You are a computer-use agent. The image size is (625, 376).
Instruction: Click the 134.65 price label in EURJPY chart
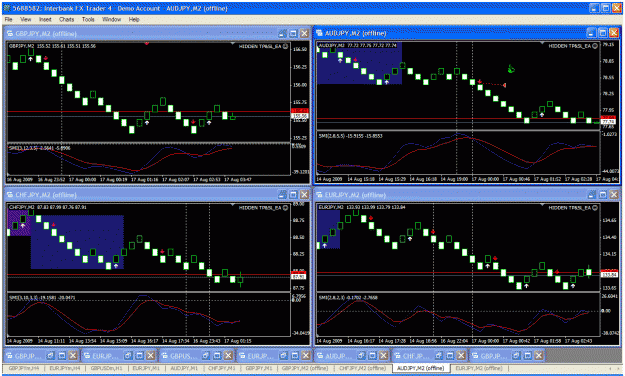point(610,220)
